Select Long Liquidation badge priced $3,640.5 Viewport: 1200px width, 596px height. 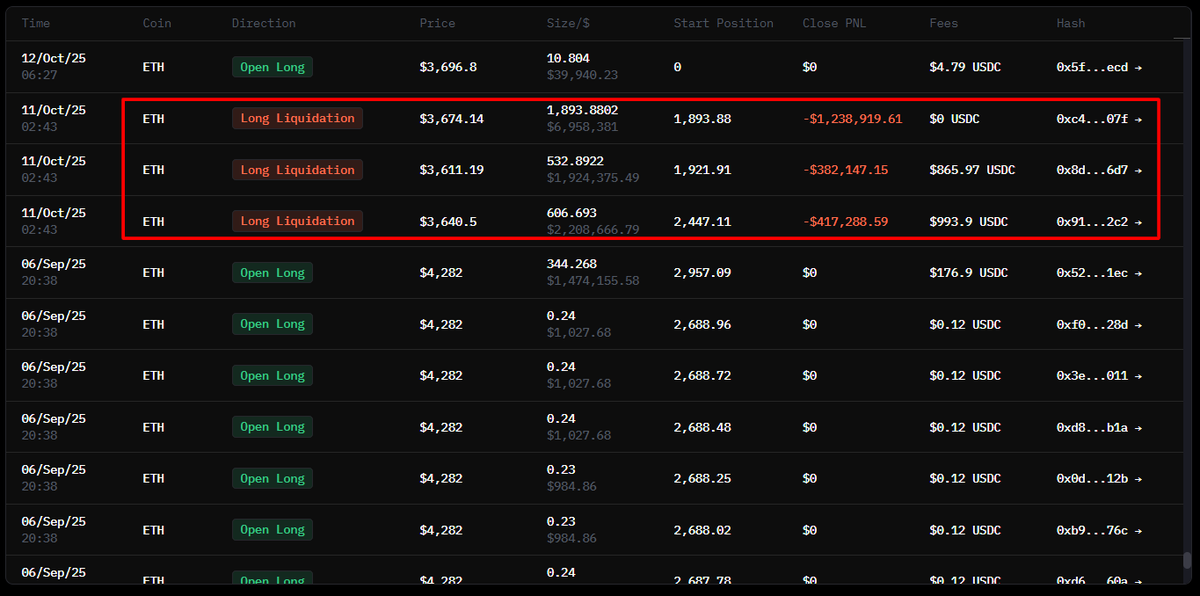[x=297, y=221]
